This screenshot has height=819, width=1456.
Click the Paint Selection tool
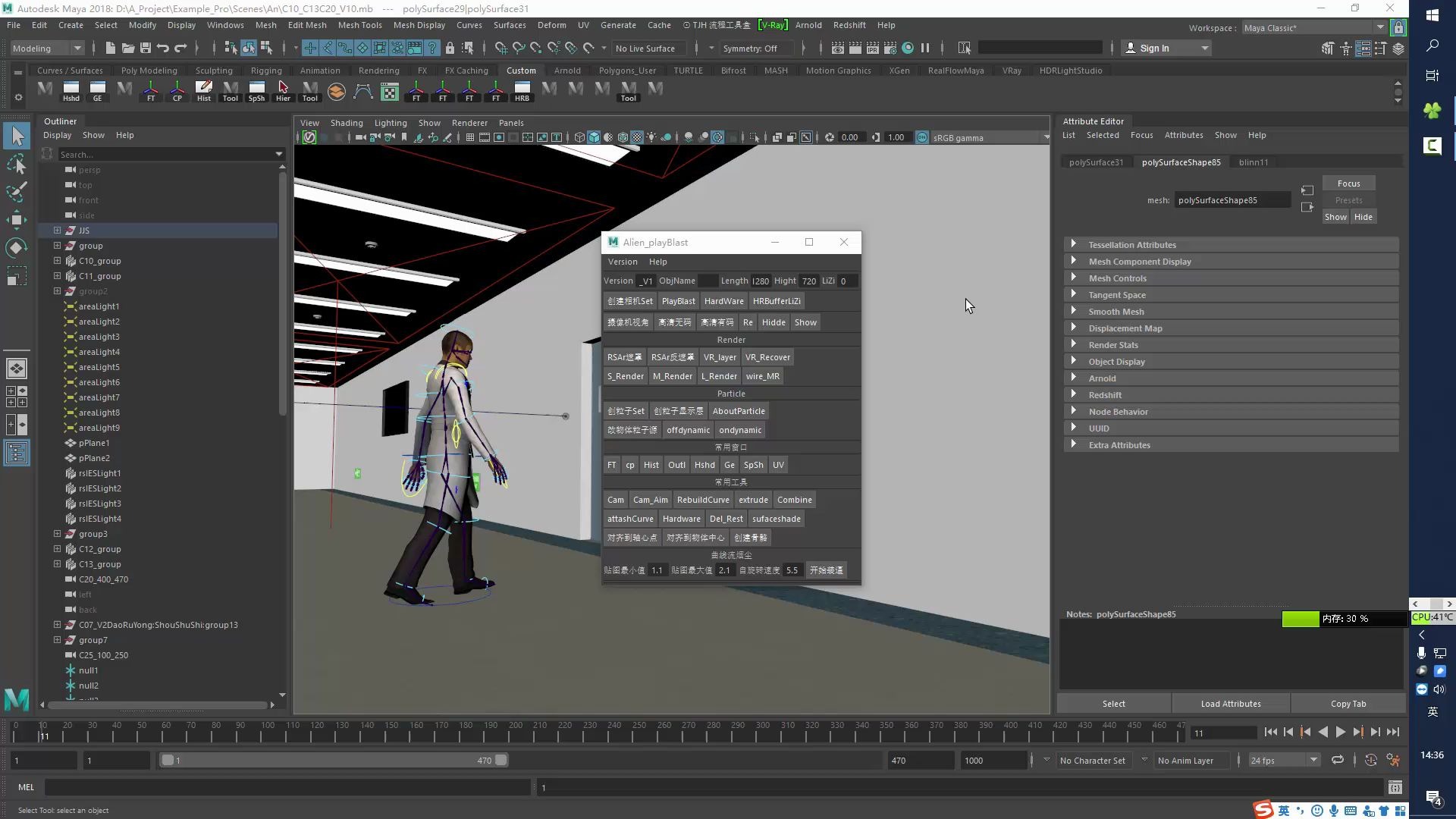[17, 191]
